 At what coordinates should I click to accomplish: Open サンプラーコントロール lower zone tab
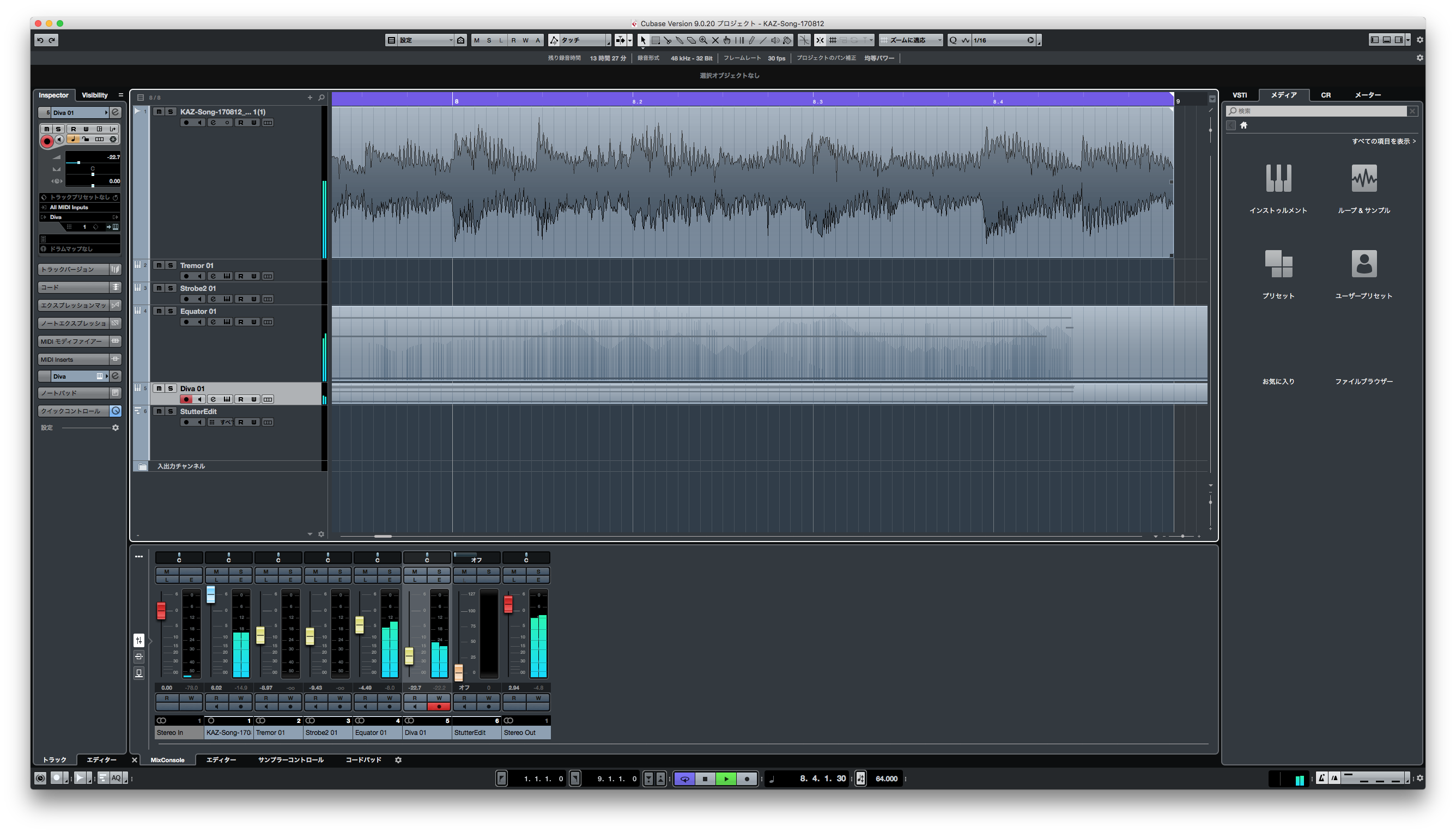(290, 760)
